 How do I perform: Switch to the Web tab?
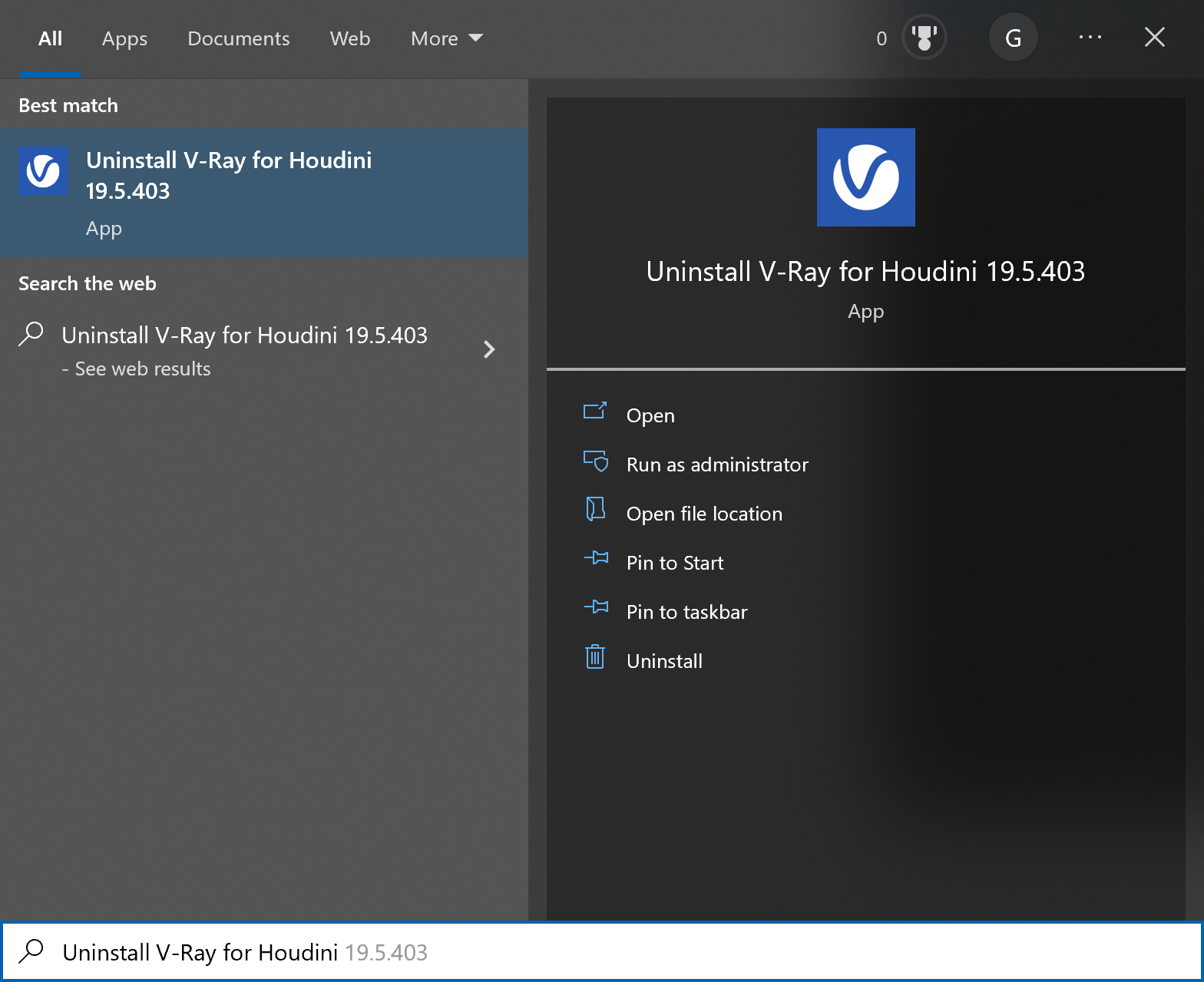click(x=350, y=38)
